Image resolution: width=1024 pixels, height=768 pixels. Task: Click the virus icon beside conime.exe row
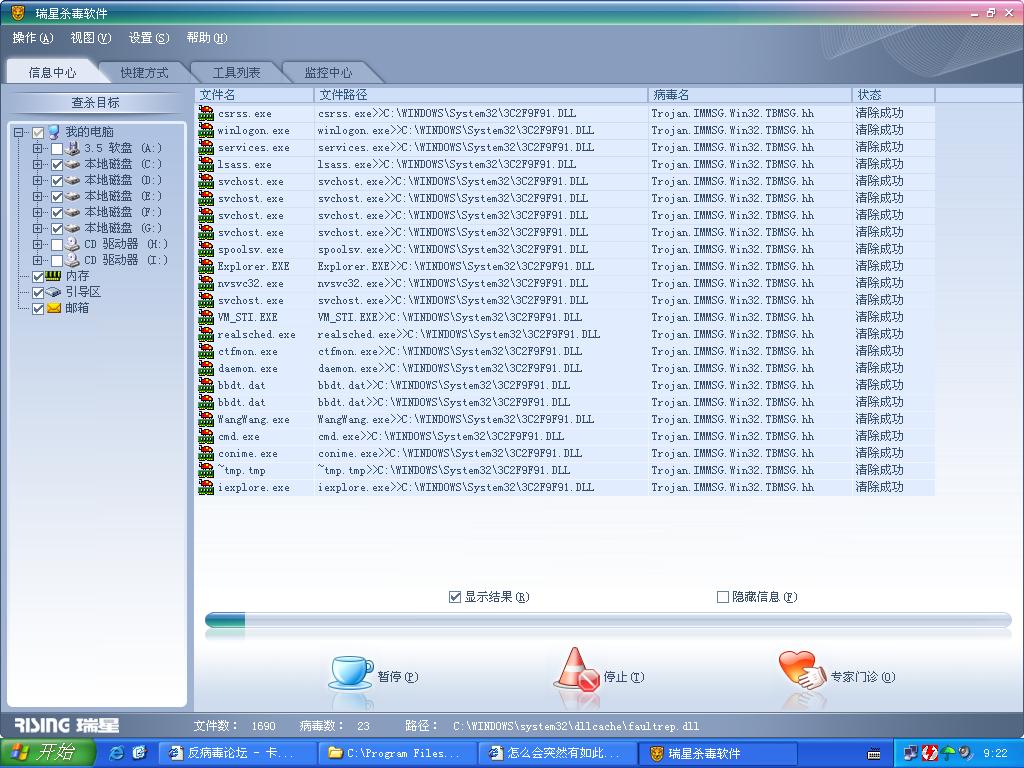click(x=206, y=453)
